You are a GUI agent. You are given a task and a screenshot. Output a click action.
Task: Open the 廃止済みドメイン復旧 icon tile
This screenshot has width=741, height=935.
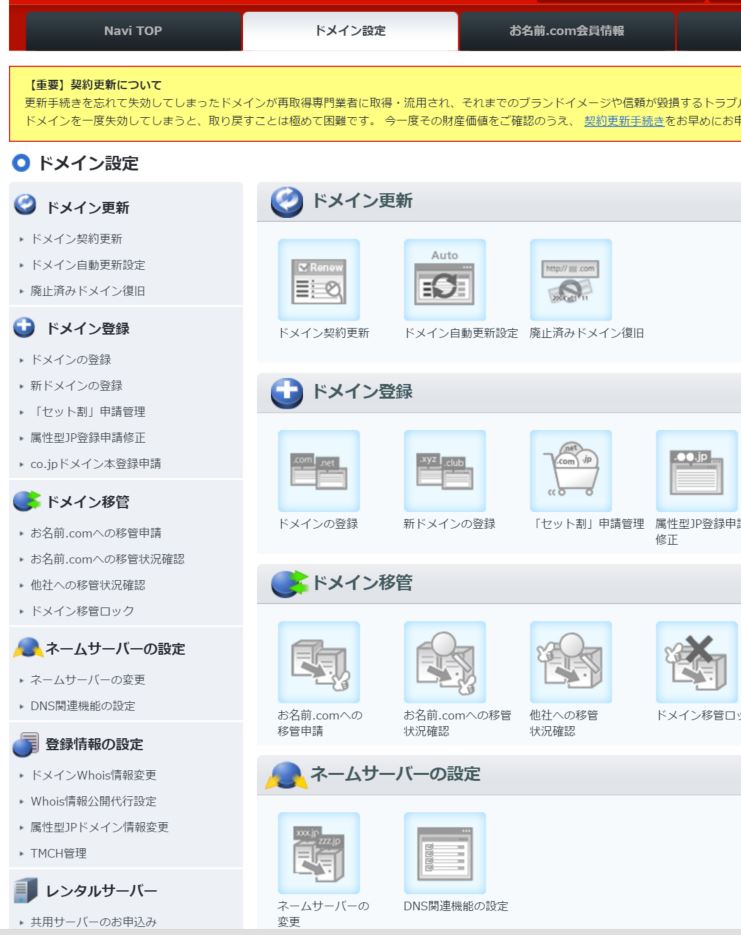571,280
